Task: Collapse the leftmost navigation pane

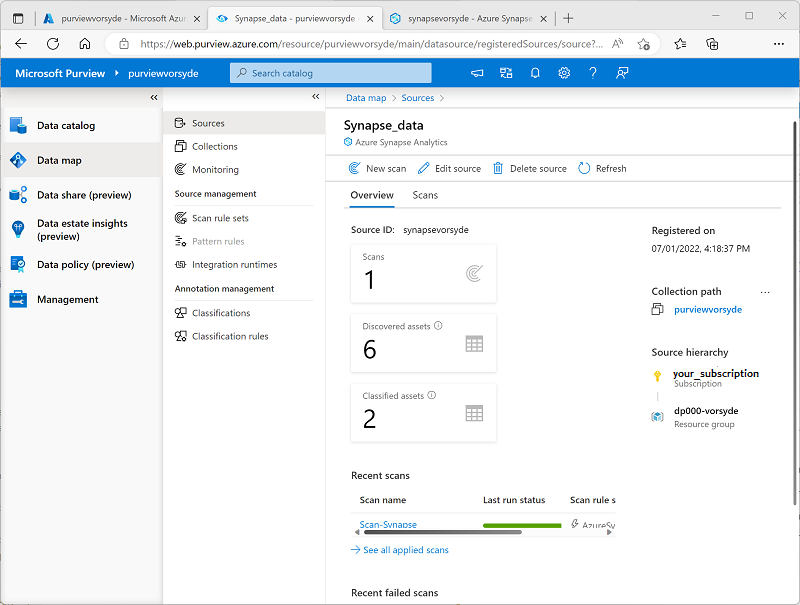Action: coord(154,97)
